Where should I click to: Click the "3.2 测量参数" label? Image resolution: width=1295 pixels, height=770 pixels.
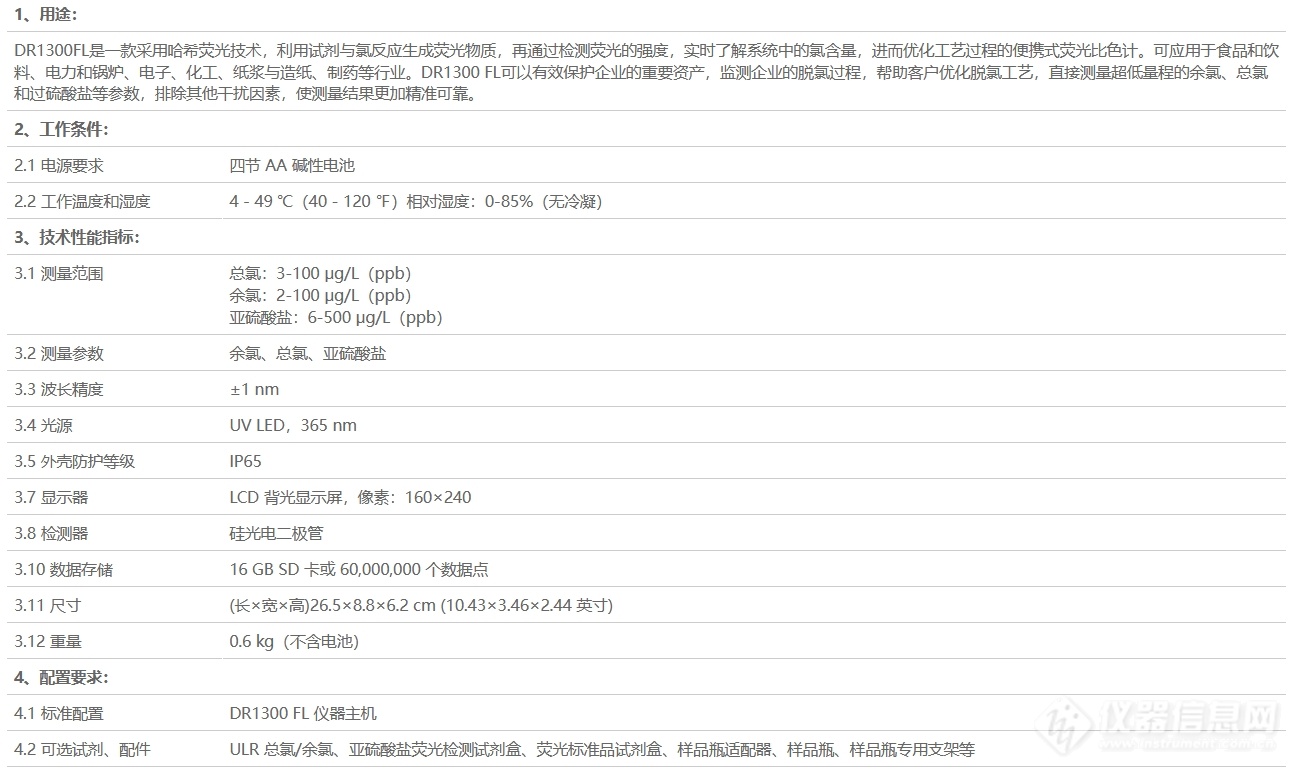point(59,353)
